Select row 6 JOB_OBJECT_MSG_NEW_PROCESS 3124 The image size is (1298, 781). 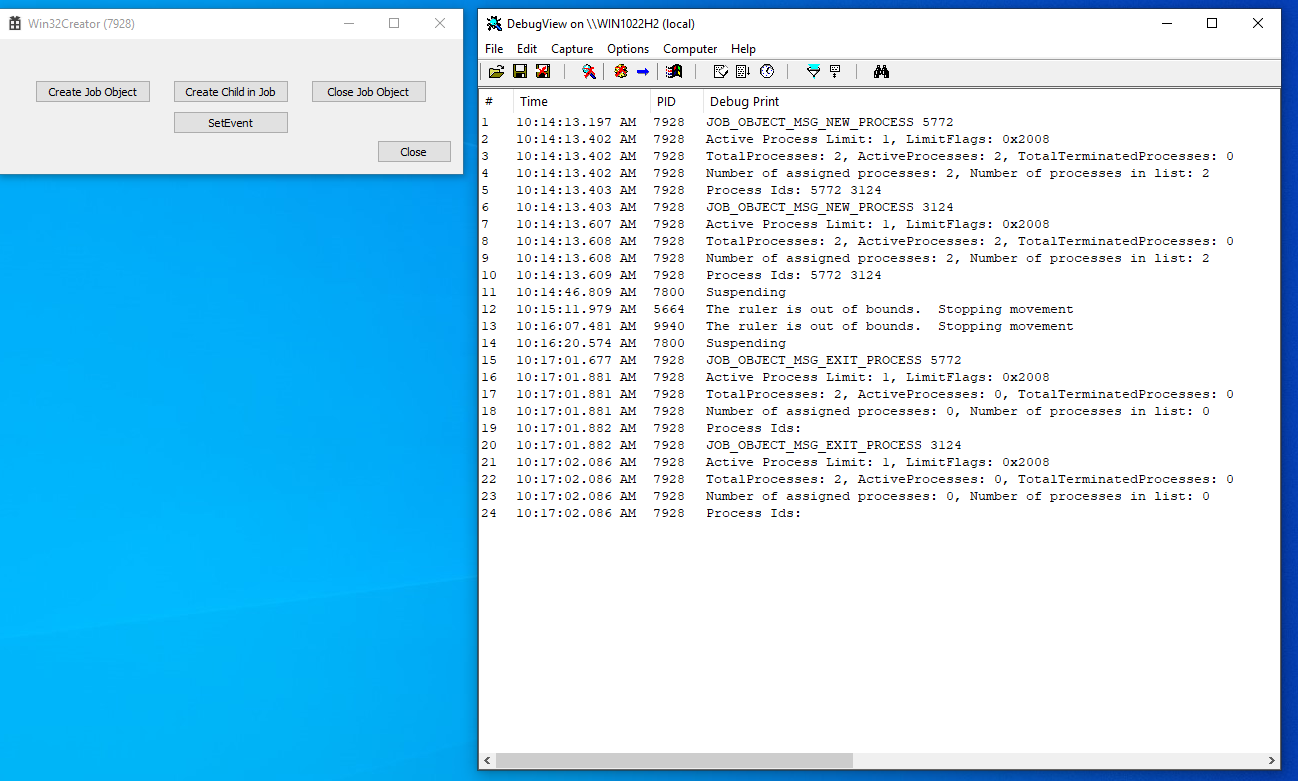click(879, 207)
